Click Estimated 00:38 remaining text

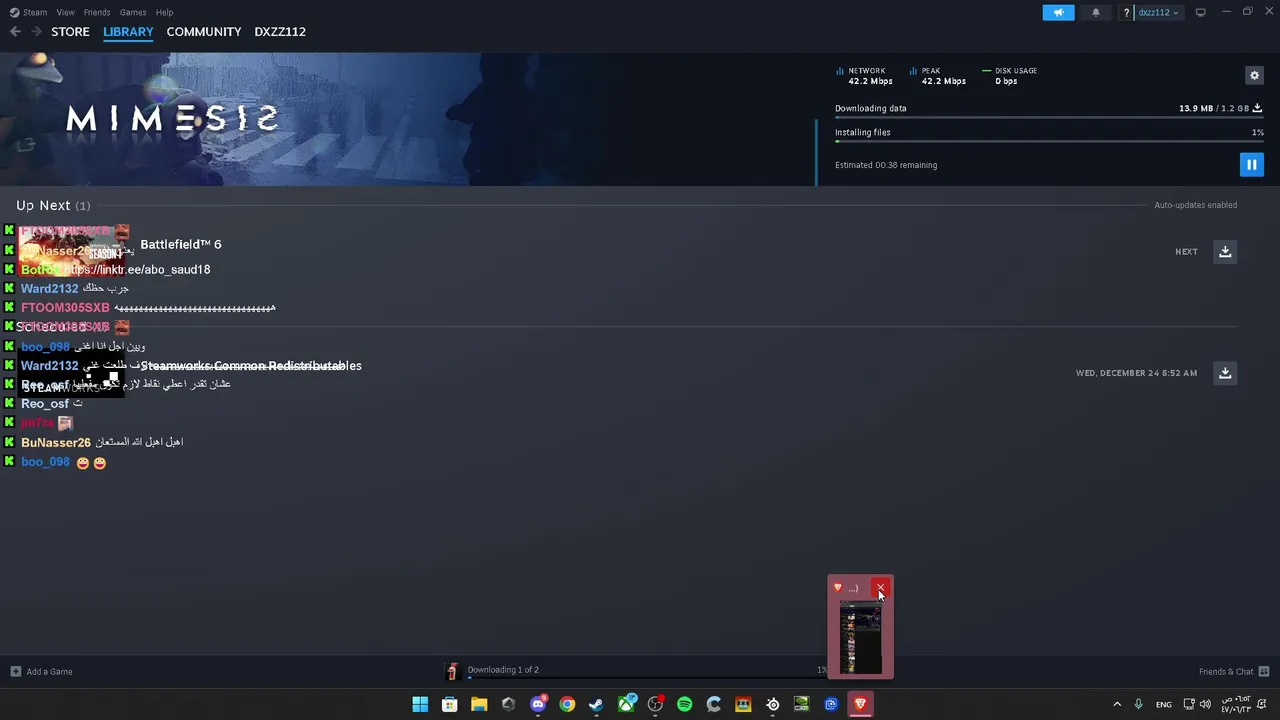click(x=886, y=165)
